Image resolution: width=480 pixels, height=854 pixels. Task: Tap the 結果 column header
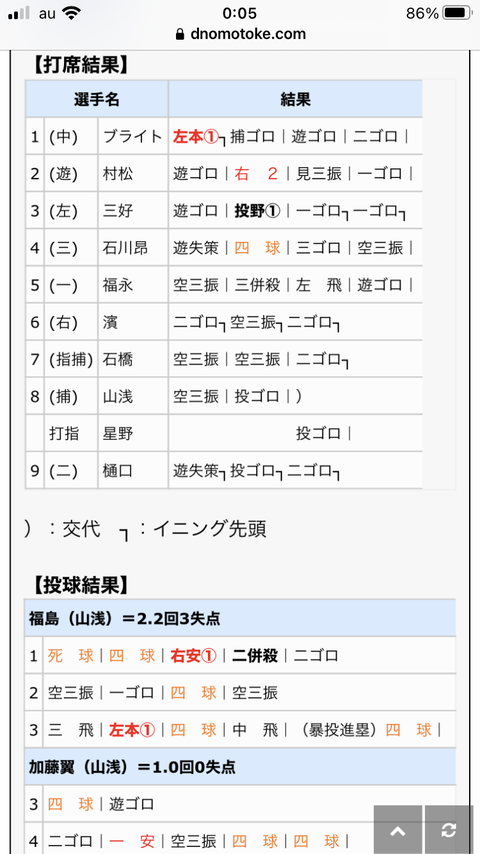pyautogui.click(x=295, y=99)
